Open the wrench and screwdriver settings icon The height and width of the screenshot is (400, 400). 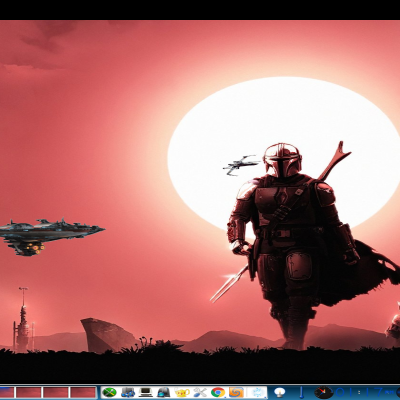pos(200,392)
